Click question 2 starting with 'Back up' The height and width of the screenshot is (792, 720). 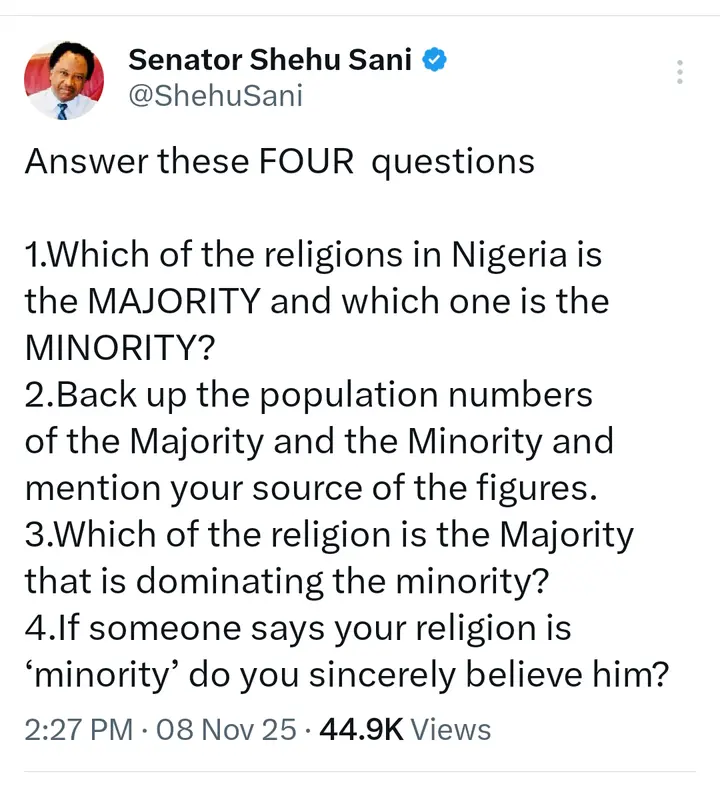click(x=308, y=395)
